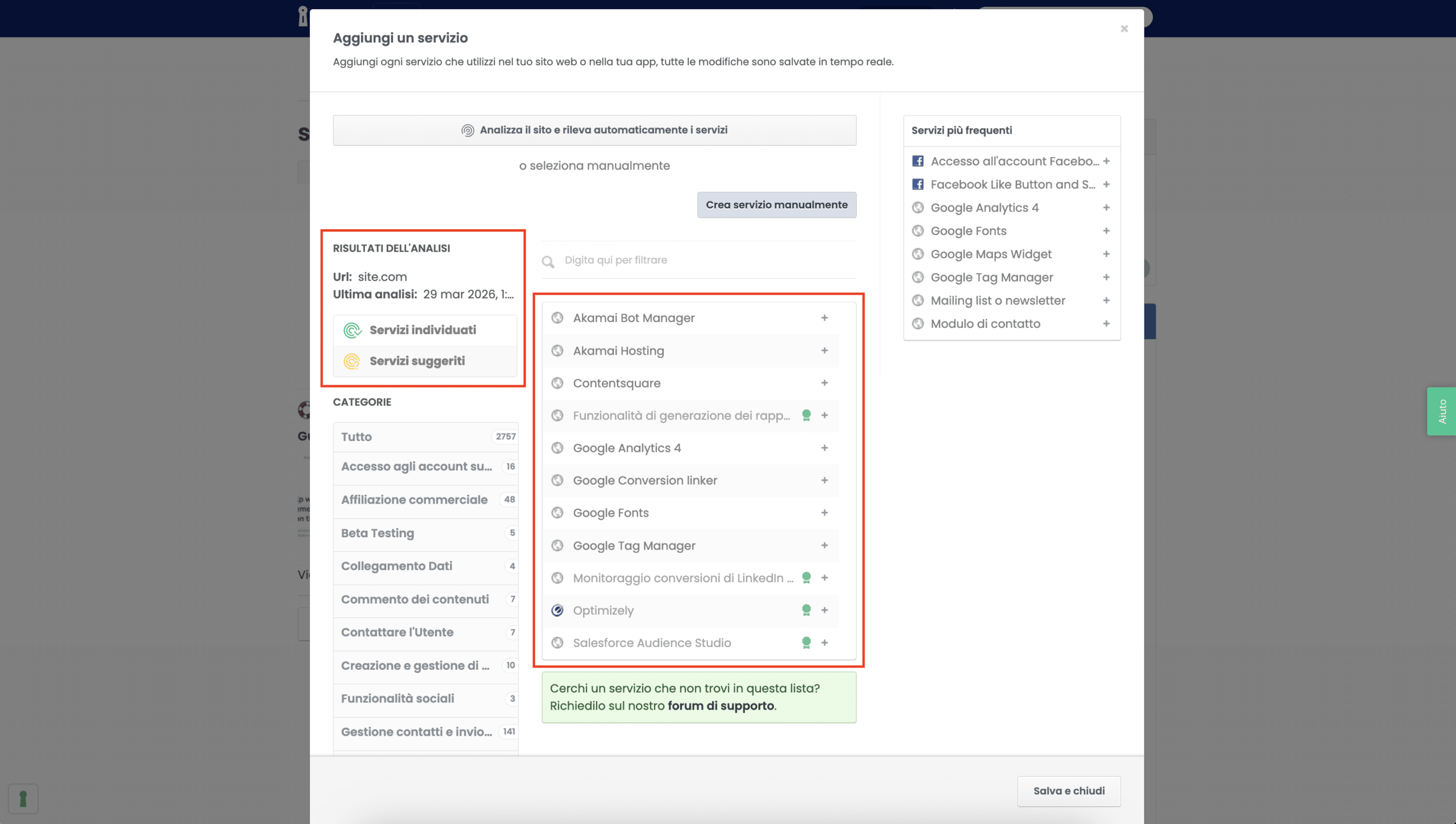This screenshot has height=824, width=1456.
Task: Click Salva e chiudi button
Action: [1069, 791]
